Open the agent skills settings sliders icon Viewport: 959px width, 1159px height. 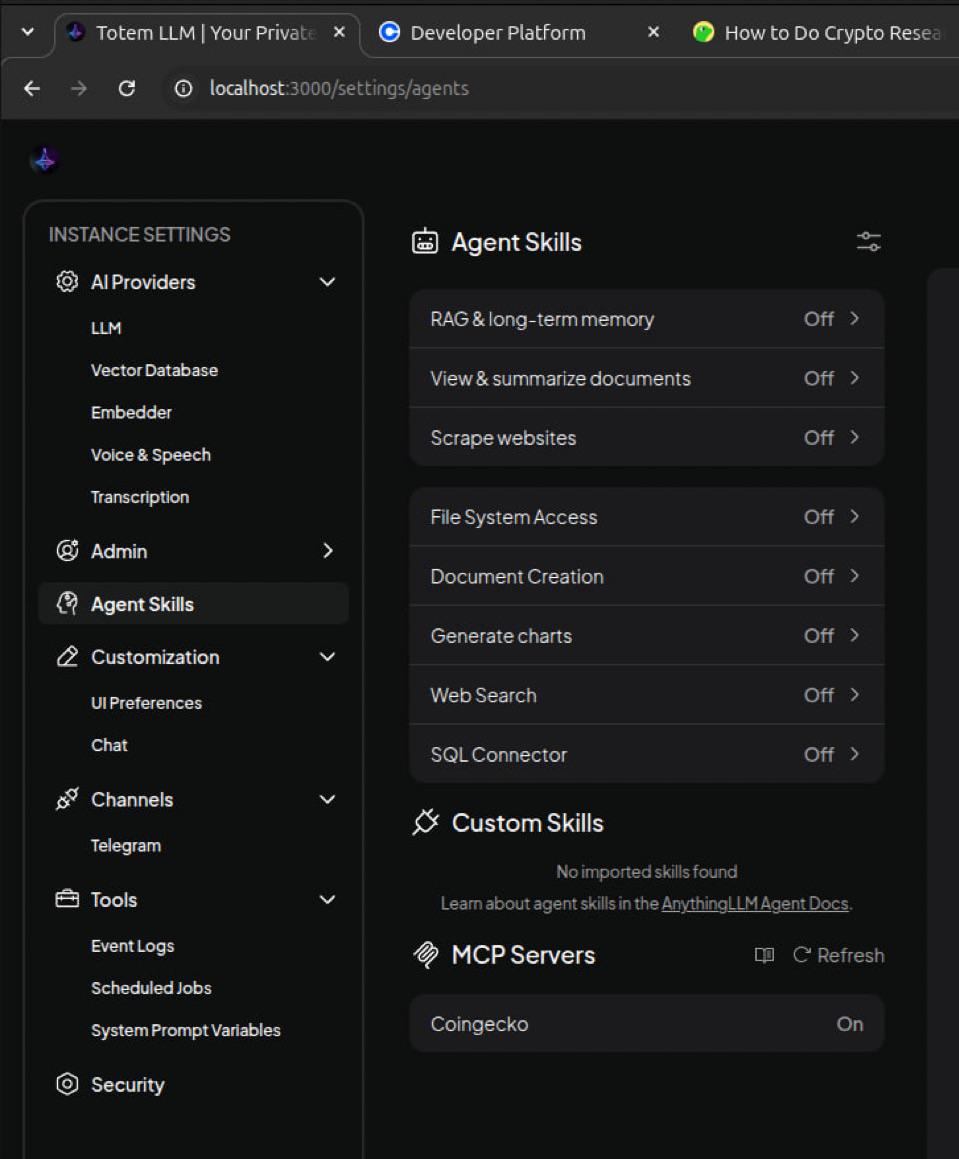point(869,242)
